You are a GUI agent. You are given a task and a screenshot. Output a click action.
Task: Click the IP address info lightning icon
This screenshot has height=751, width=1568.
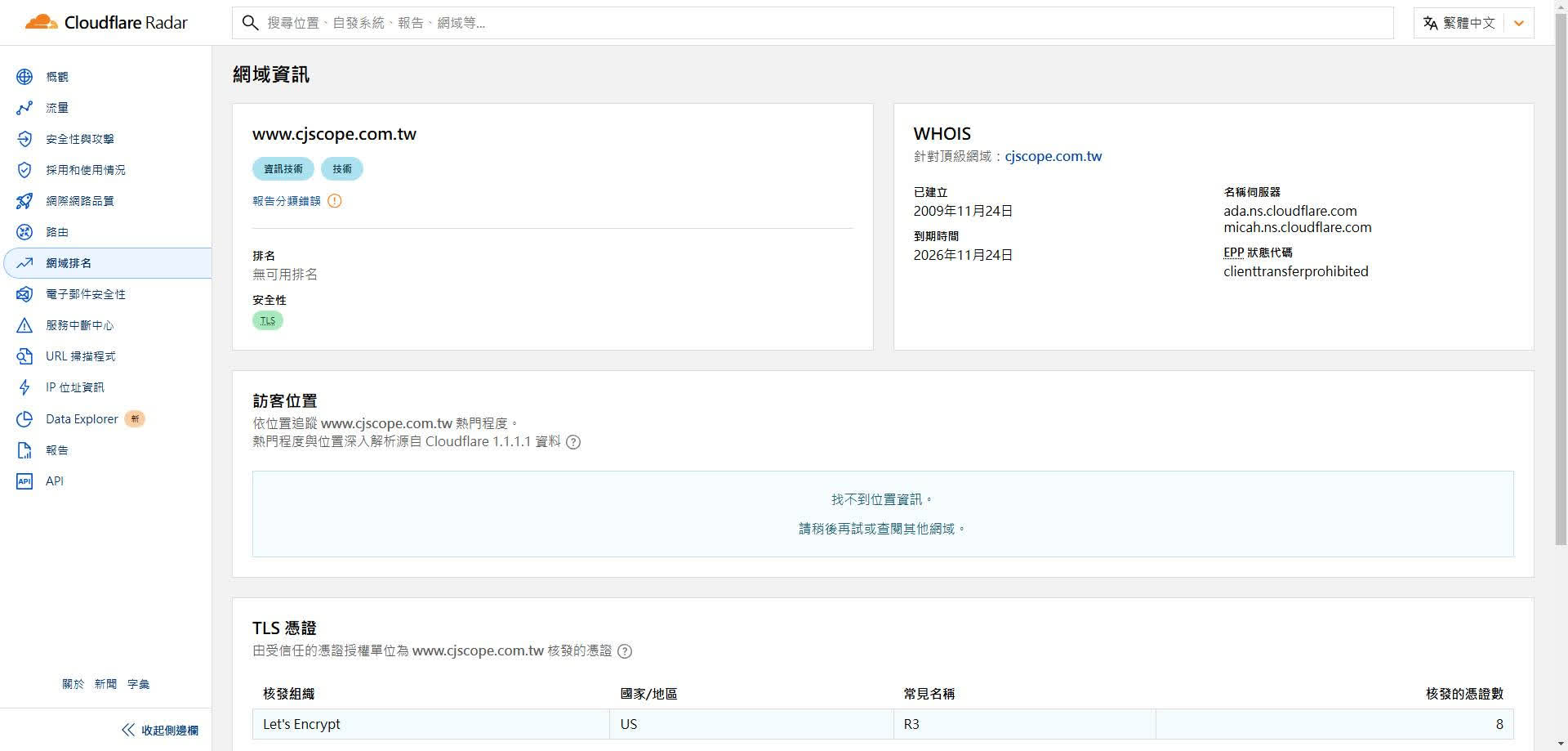coord(24,387)
